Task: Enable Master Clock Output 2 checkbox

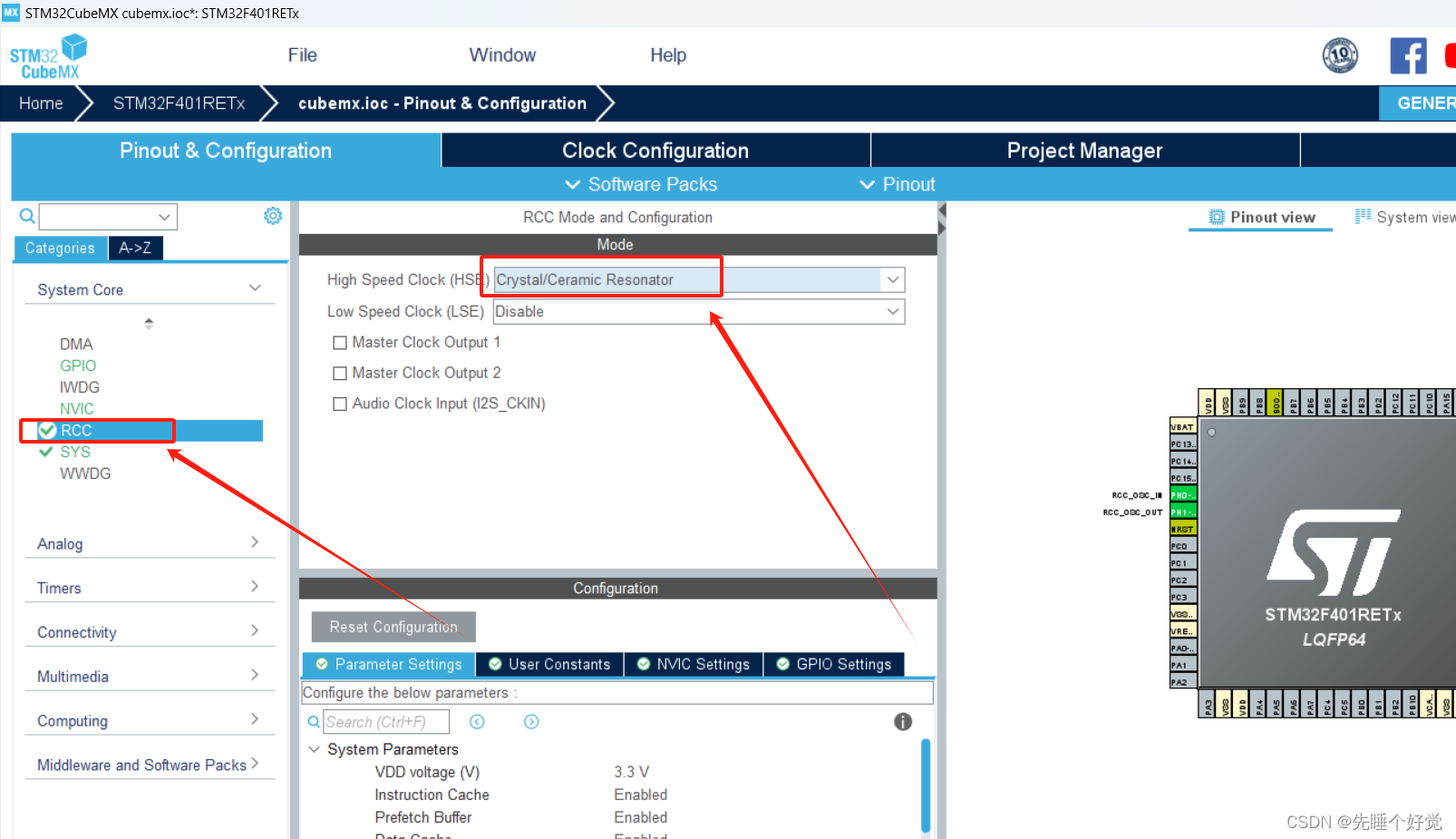Action: tap(340, 374)
